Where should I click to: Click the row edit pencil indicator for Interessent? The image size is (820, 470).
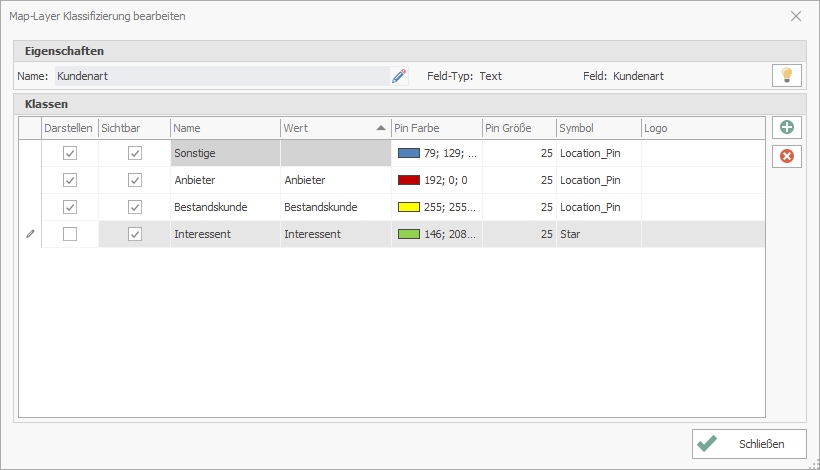pos(29,234)
